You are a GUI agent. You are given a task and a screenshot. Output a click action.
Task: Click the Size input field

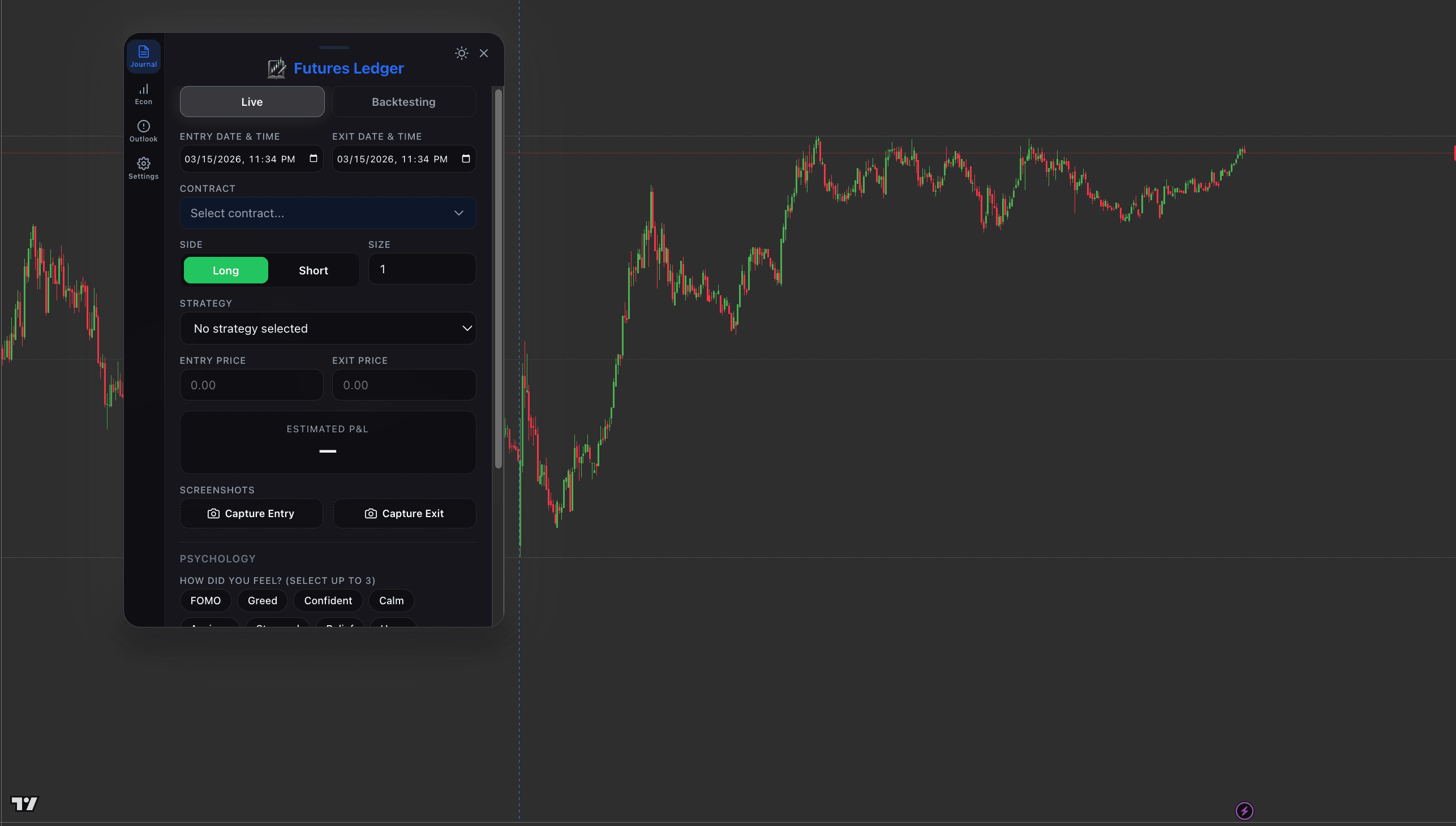422,269
